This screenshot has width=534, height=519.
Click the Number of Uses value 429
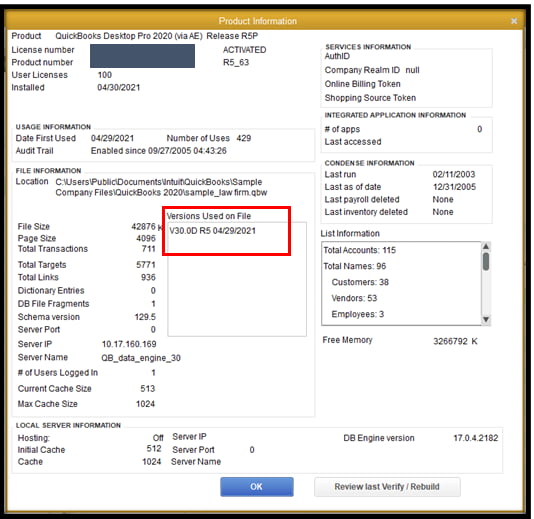click(x=244, y=139)
